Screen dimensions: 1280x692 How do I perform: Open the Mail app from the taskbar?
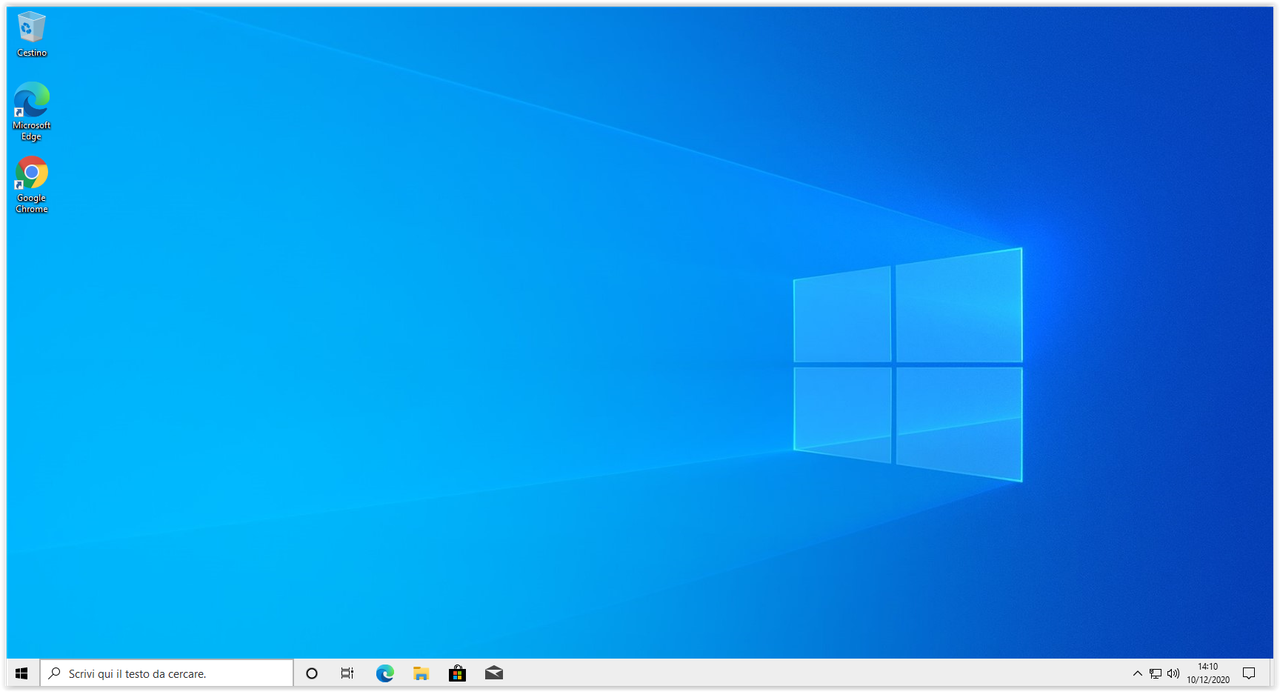pyautogui.click(x=494, y=674)
